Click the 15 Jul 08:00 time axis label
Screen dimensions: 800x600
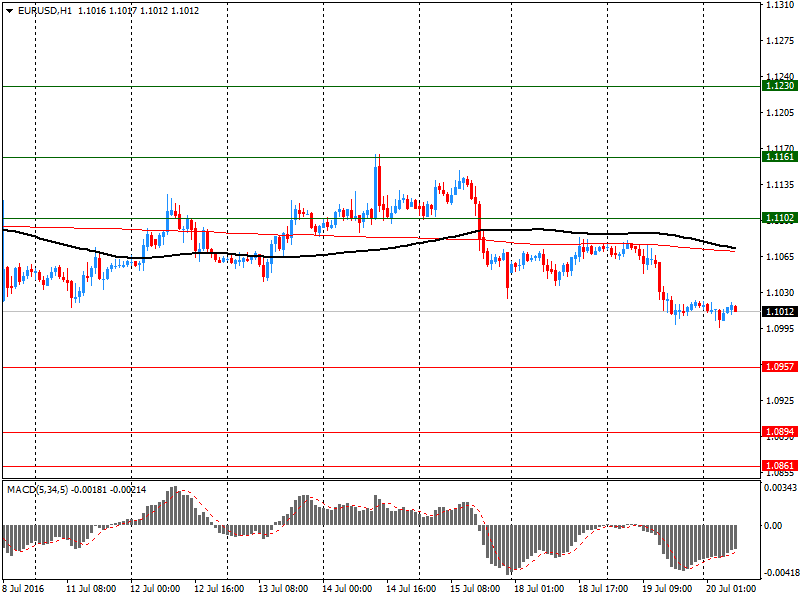point(475,589)
